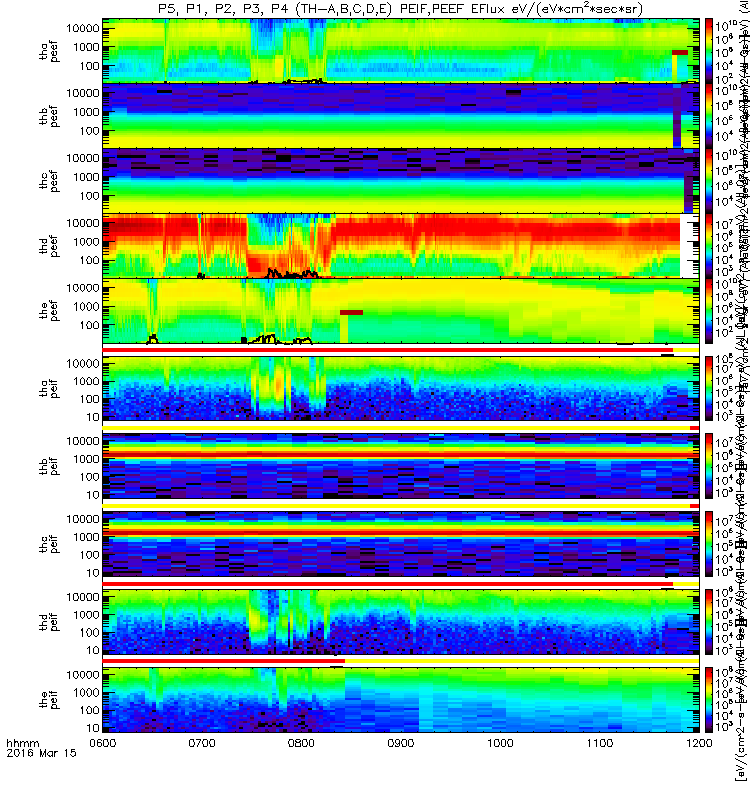750x800 pixels.
Task: Select the "thd peif" panel label
Action: point(49,622)
